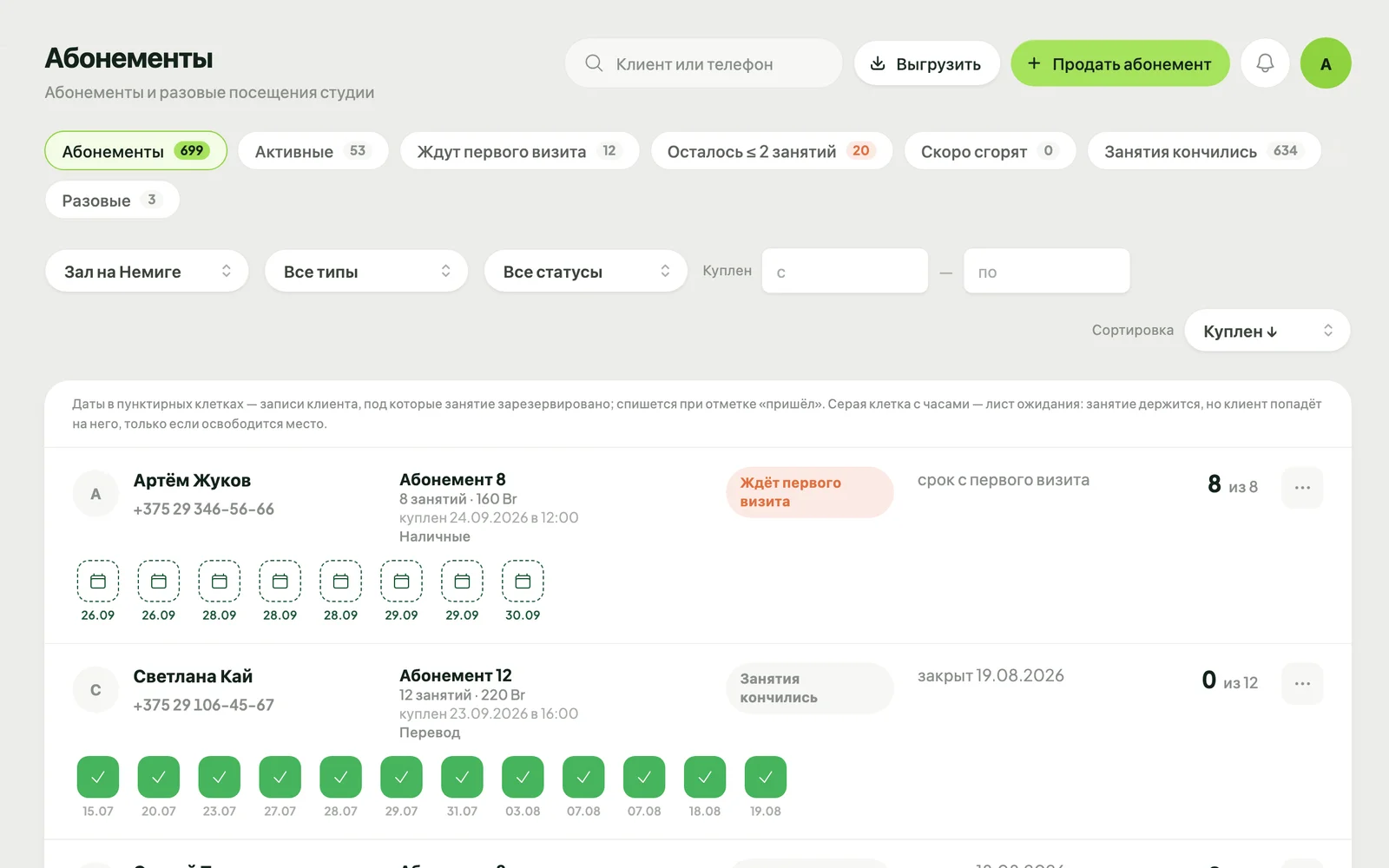The height and width of the screenshot is (868, 1389).
Task: Click the Ждёт первого визита status badge
Action: pos(810,492)
